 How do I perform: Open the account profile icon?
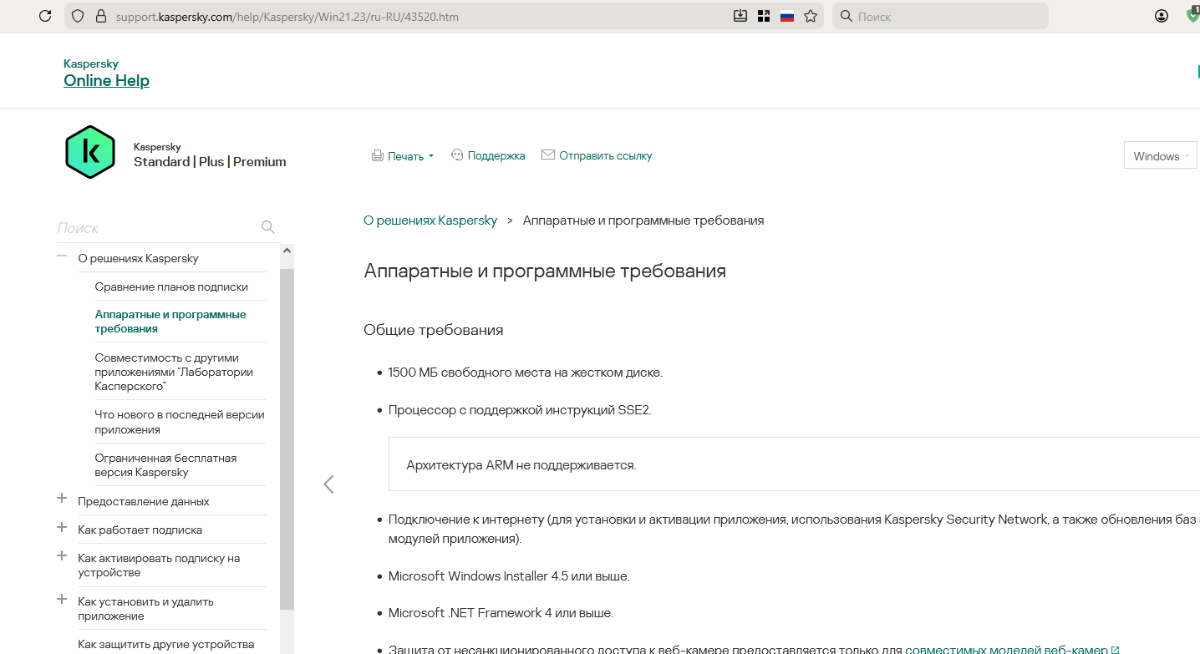(1161, 16)
